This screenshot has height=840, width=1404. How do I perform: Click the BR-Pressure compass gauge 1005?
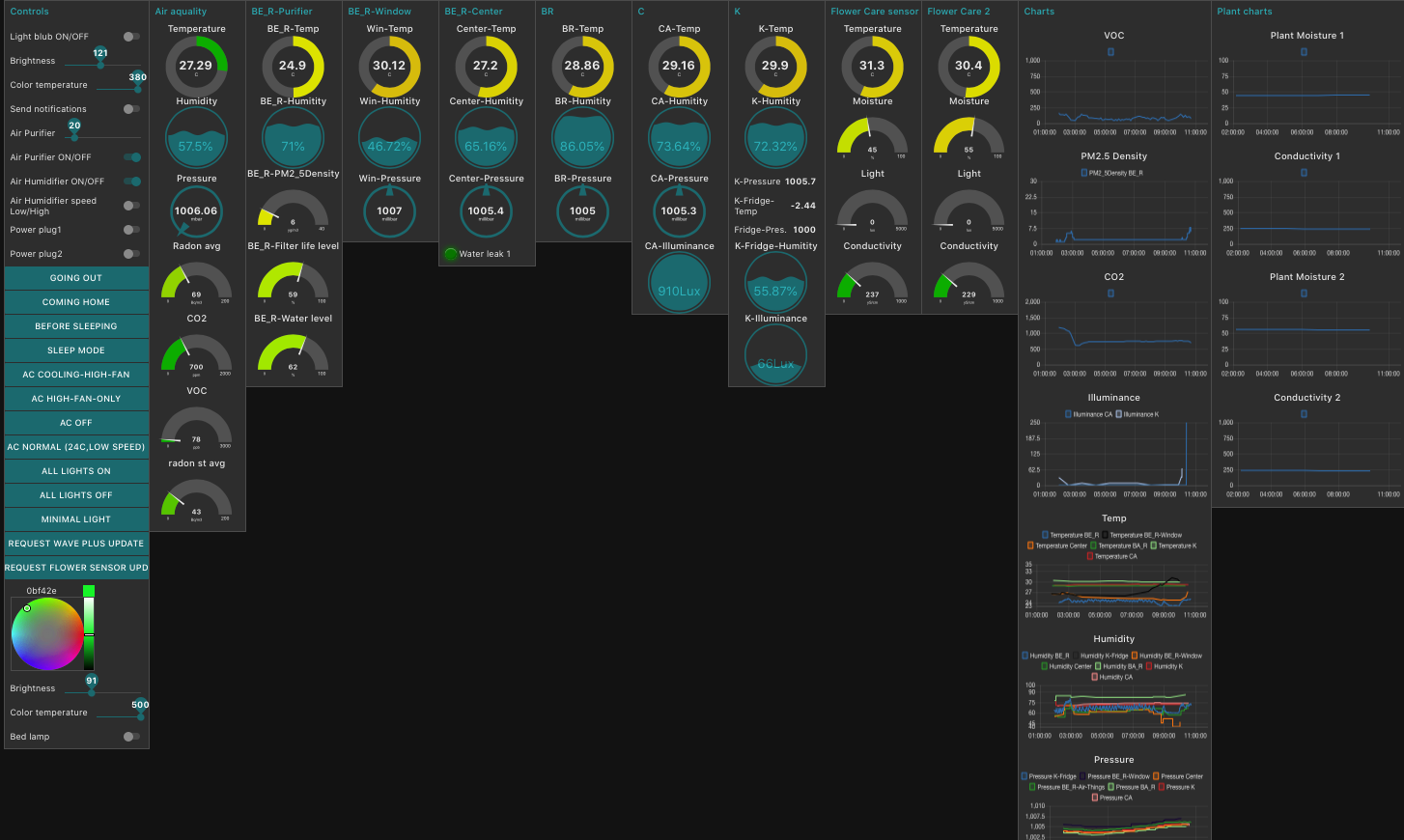coord(582,210)
